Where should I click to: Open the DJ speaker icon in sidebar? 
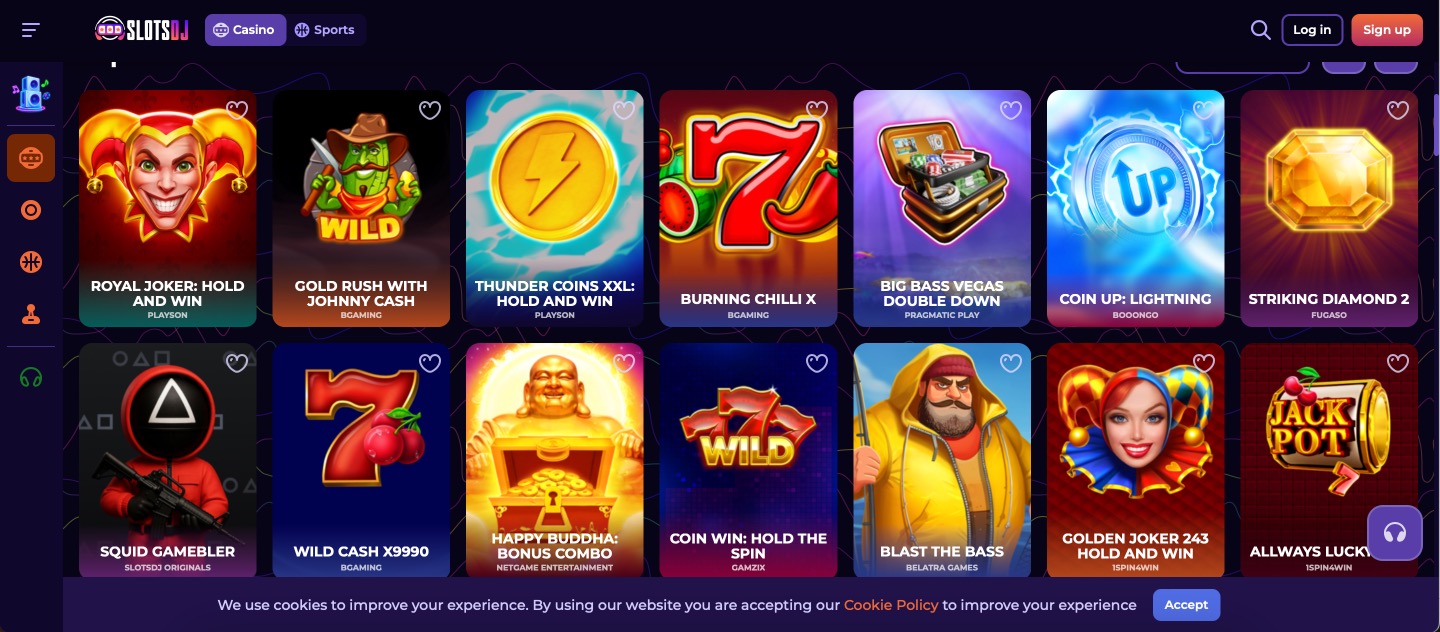[x=31, y=93]
